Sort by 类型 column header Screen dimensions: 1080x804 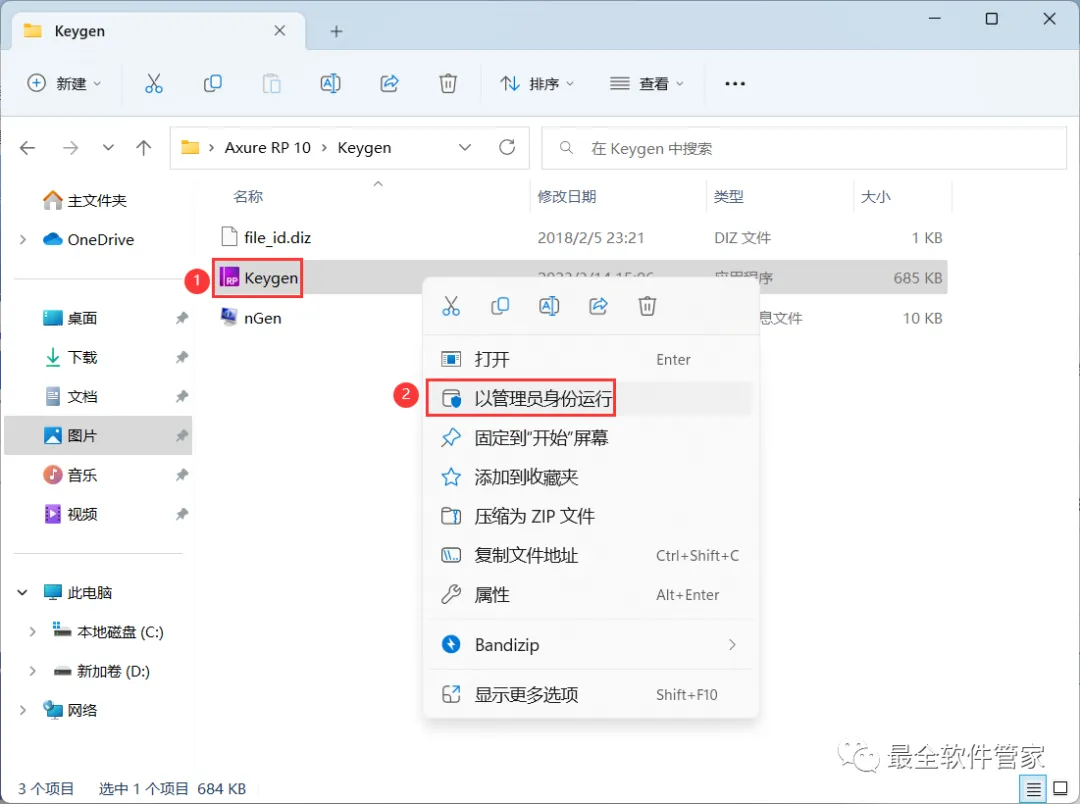(x=729, y=196)
